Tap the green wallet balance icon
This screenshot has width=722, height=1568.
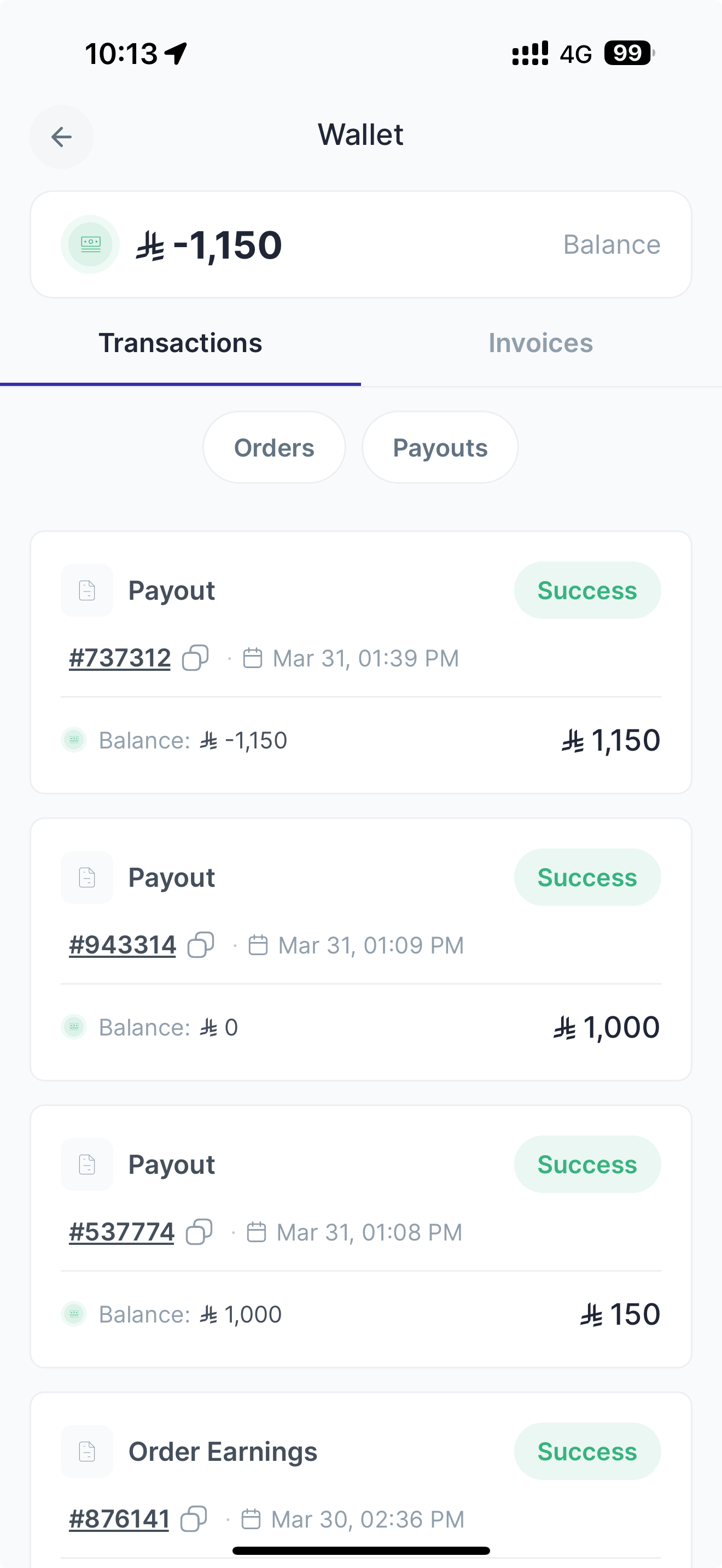pyautogui.click(x=90, y=244)
